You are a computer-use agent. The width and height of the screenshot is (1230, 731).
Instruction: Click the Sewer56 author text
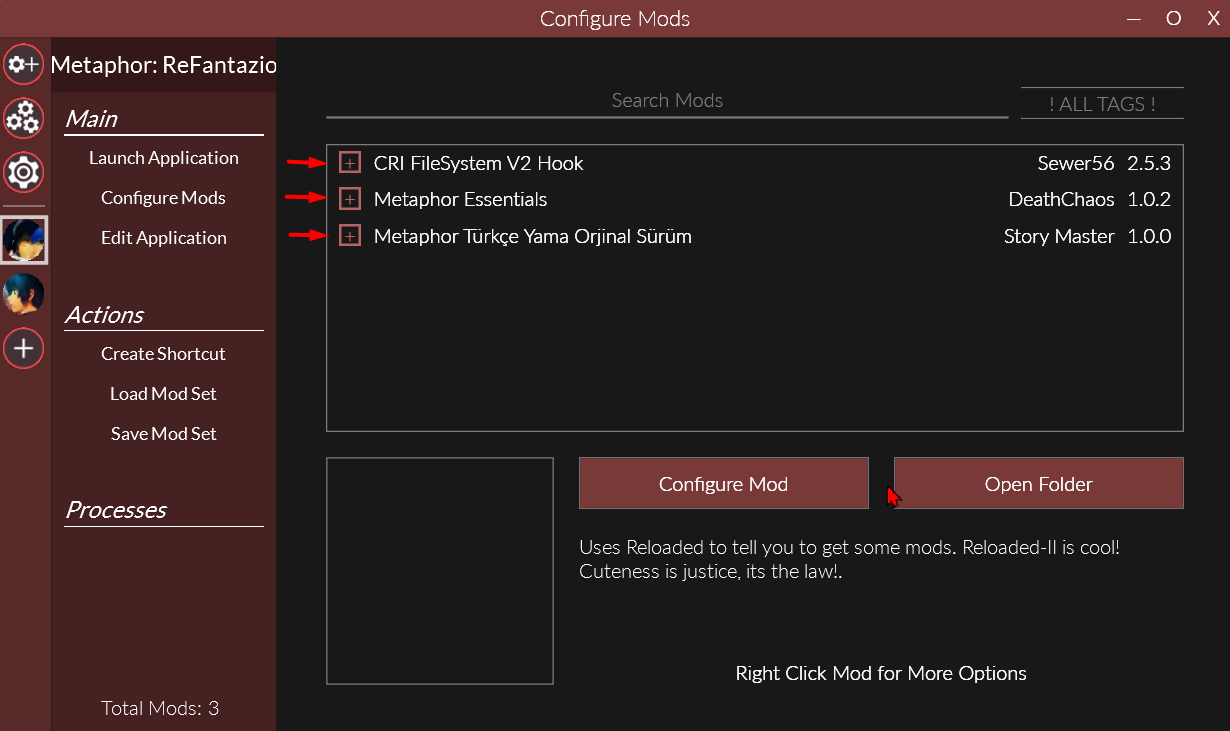pyautogui.click(x=1076, y=163)
